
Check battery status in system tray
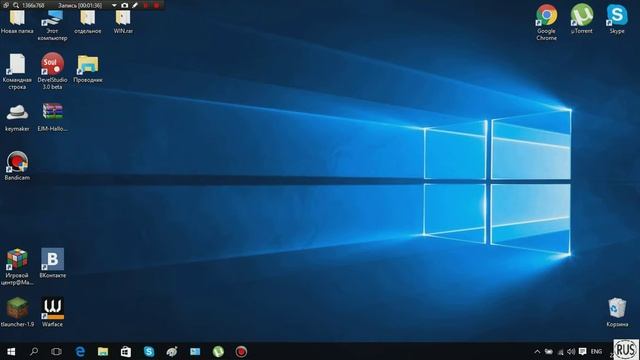pos(549,351)
